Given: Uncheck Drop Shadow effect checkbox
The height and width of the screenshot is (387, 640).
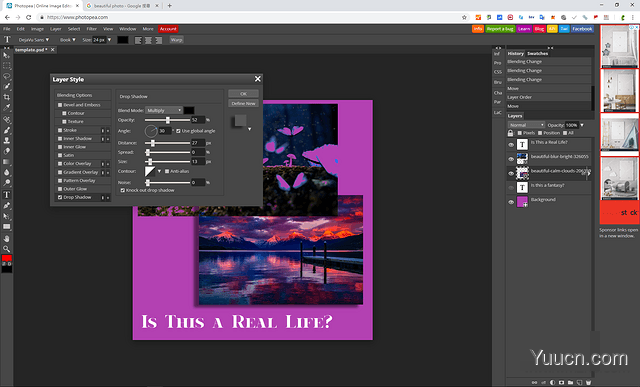Looking at the screenshot, I should click(60, 197).
